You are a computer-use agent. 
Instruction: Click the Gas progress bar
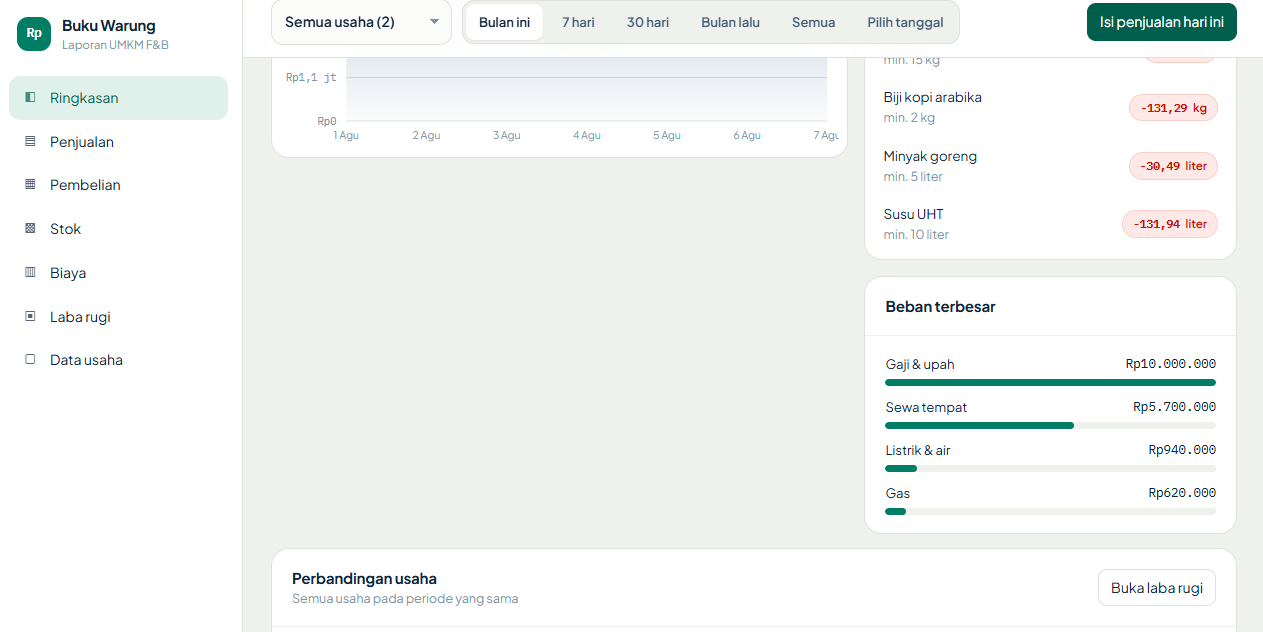[1050, 511]
